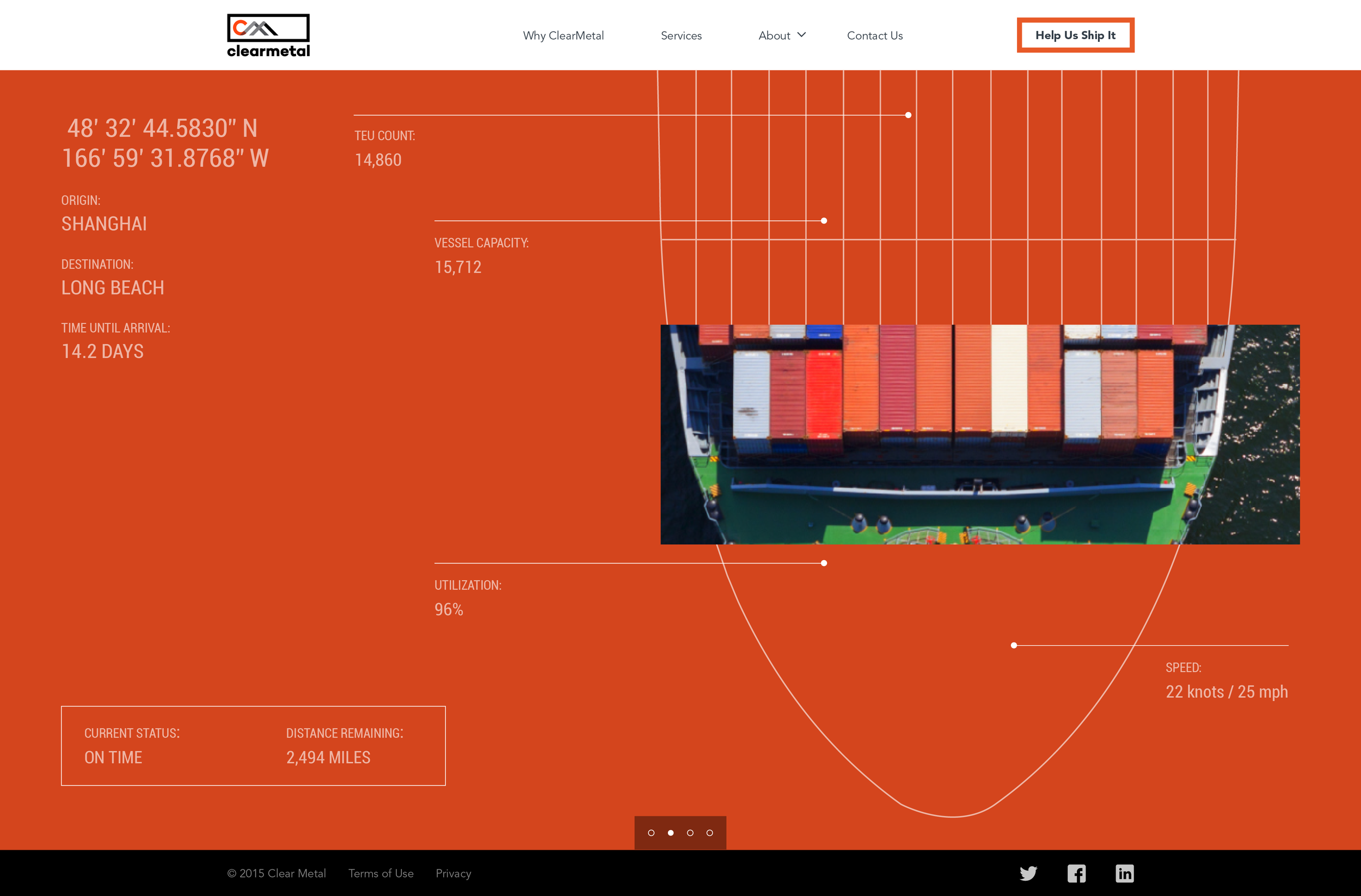Open the Privacy link
The image size is (1361, 896).
453,873
